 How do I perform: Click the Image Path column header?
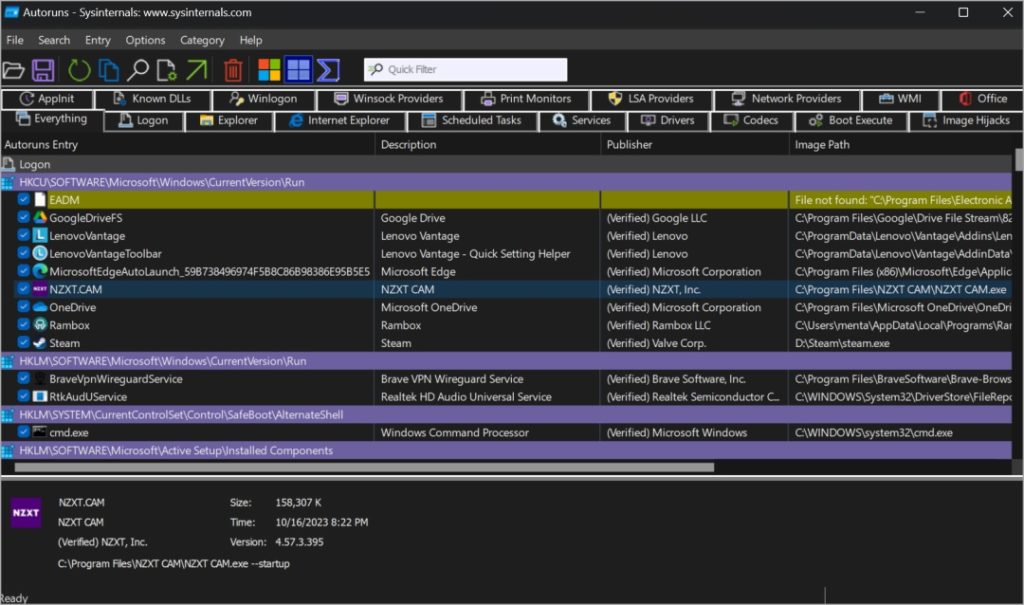click(x=823, y=145)
